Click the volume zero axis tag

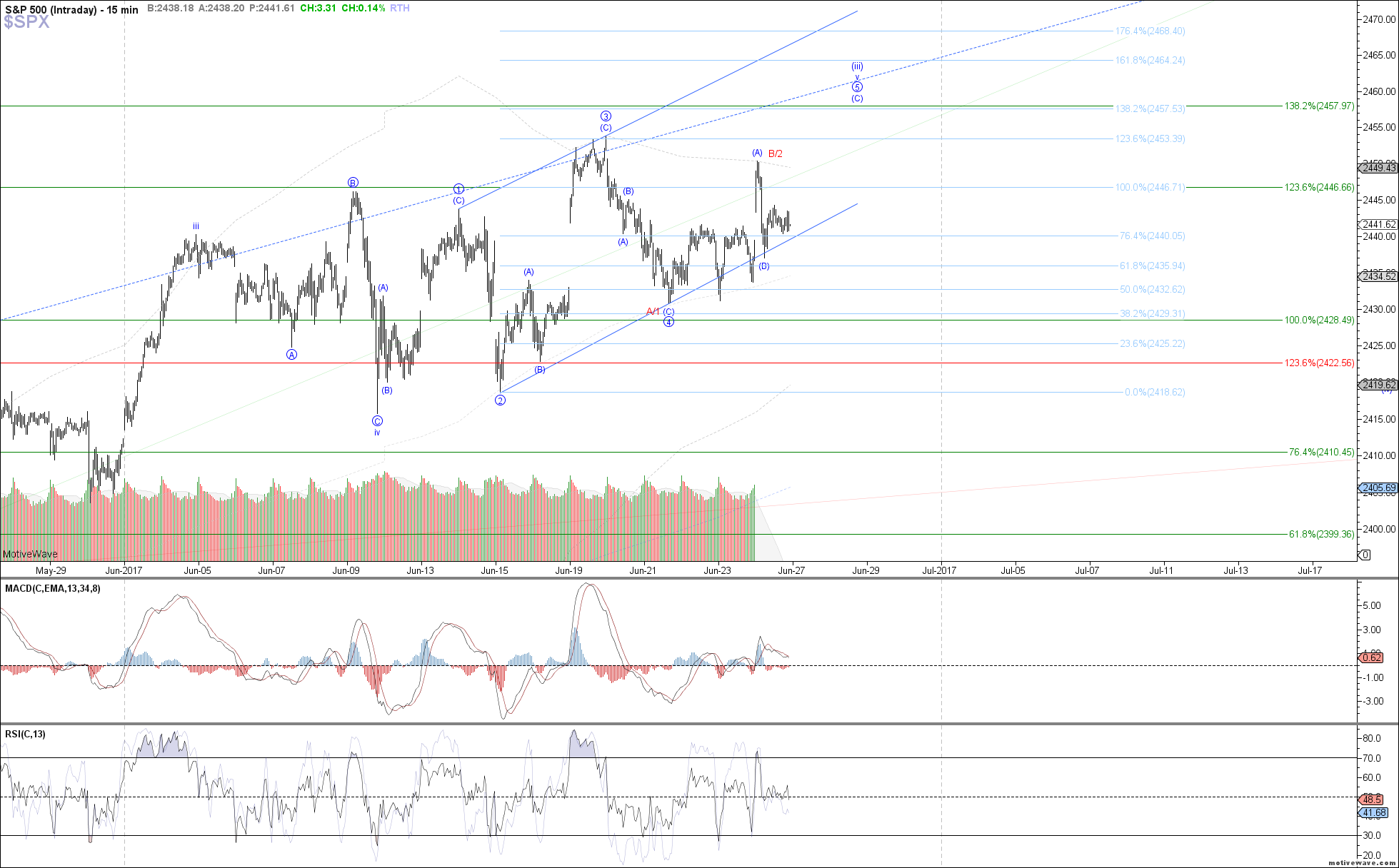[1365, 555]
